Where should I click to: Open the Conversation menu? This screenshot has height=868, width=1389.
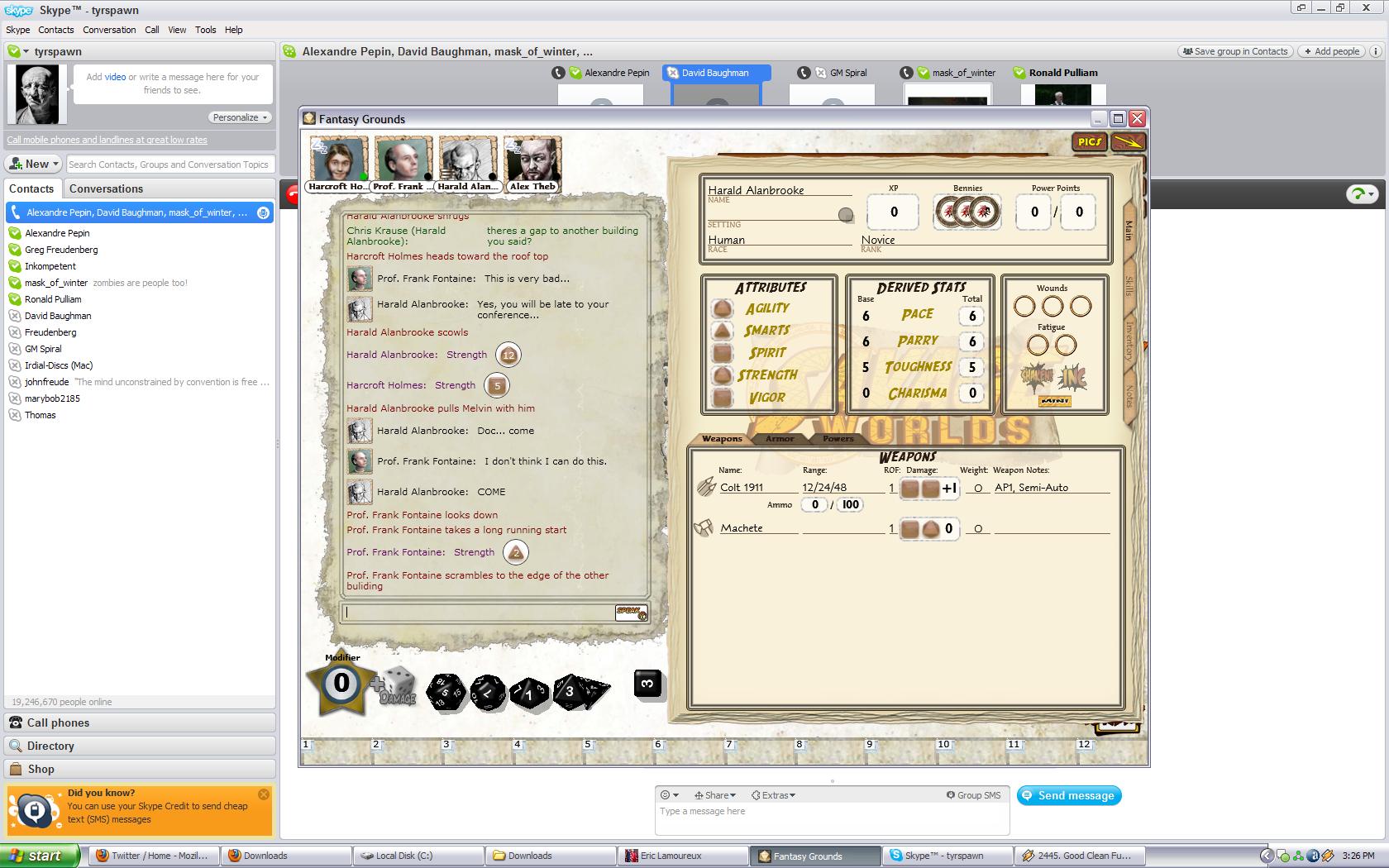(109, 30)
